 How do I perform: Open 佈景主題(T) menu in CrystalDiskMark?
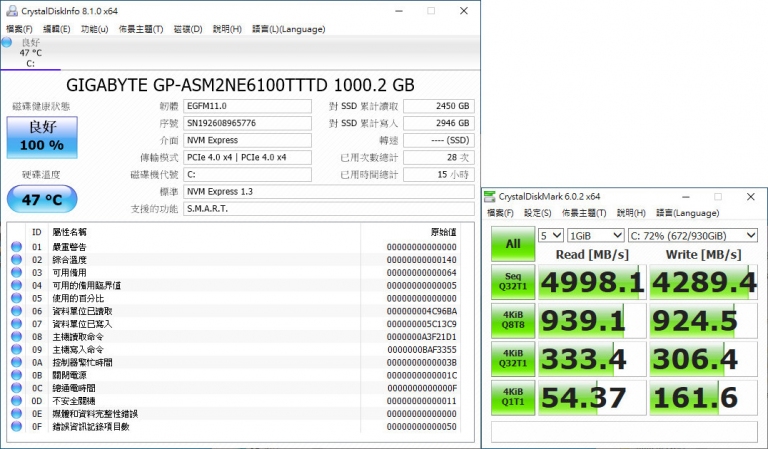[584, 213]
